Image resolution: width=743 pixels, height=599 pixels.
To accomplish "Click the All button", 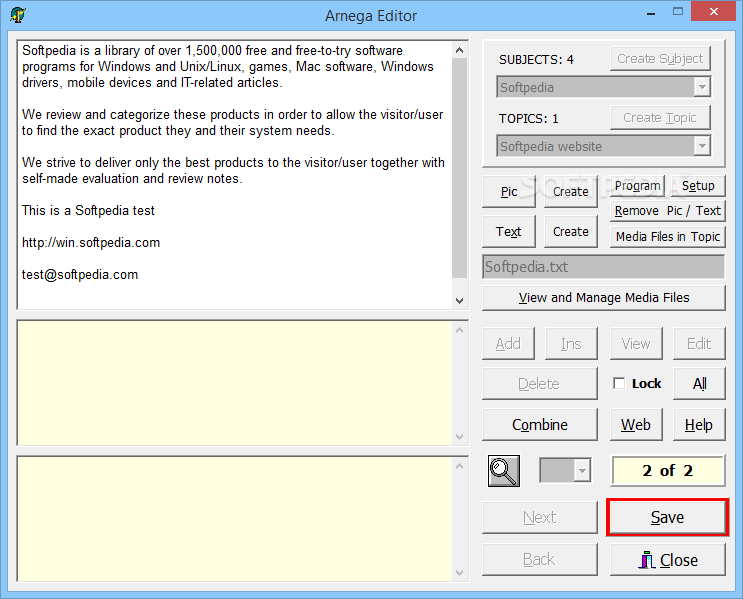I will click(699, 383).
